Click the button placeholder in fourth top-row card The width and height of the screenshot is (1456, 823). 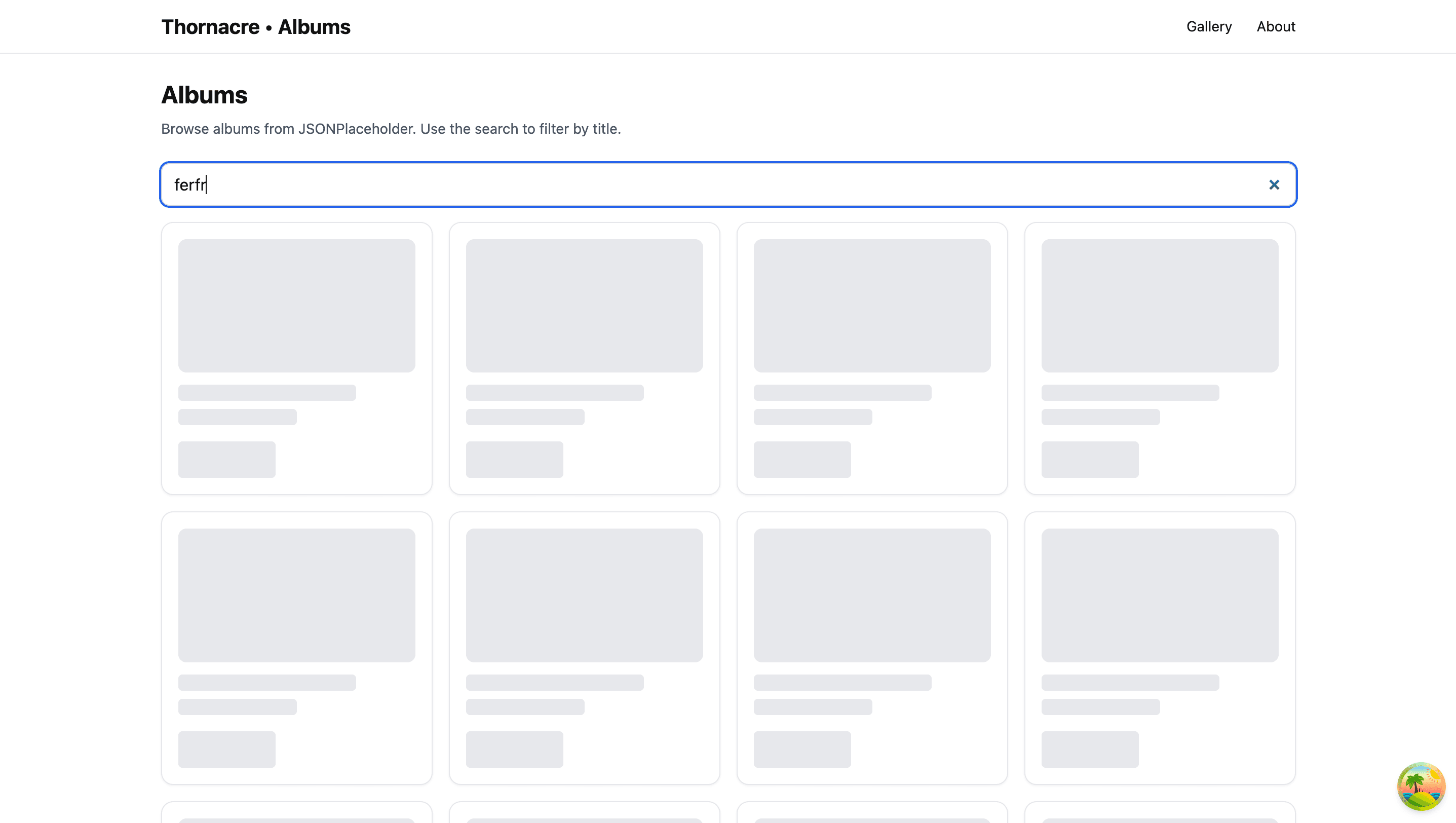coord(1089,459)
